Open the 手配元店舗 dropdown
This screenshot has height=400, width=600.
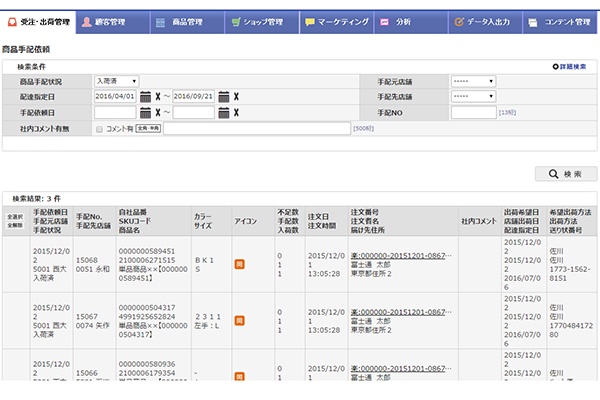(x=473, y=81)
